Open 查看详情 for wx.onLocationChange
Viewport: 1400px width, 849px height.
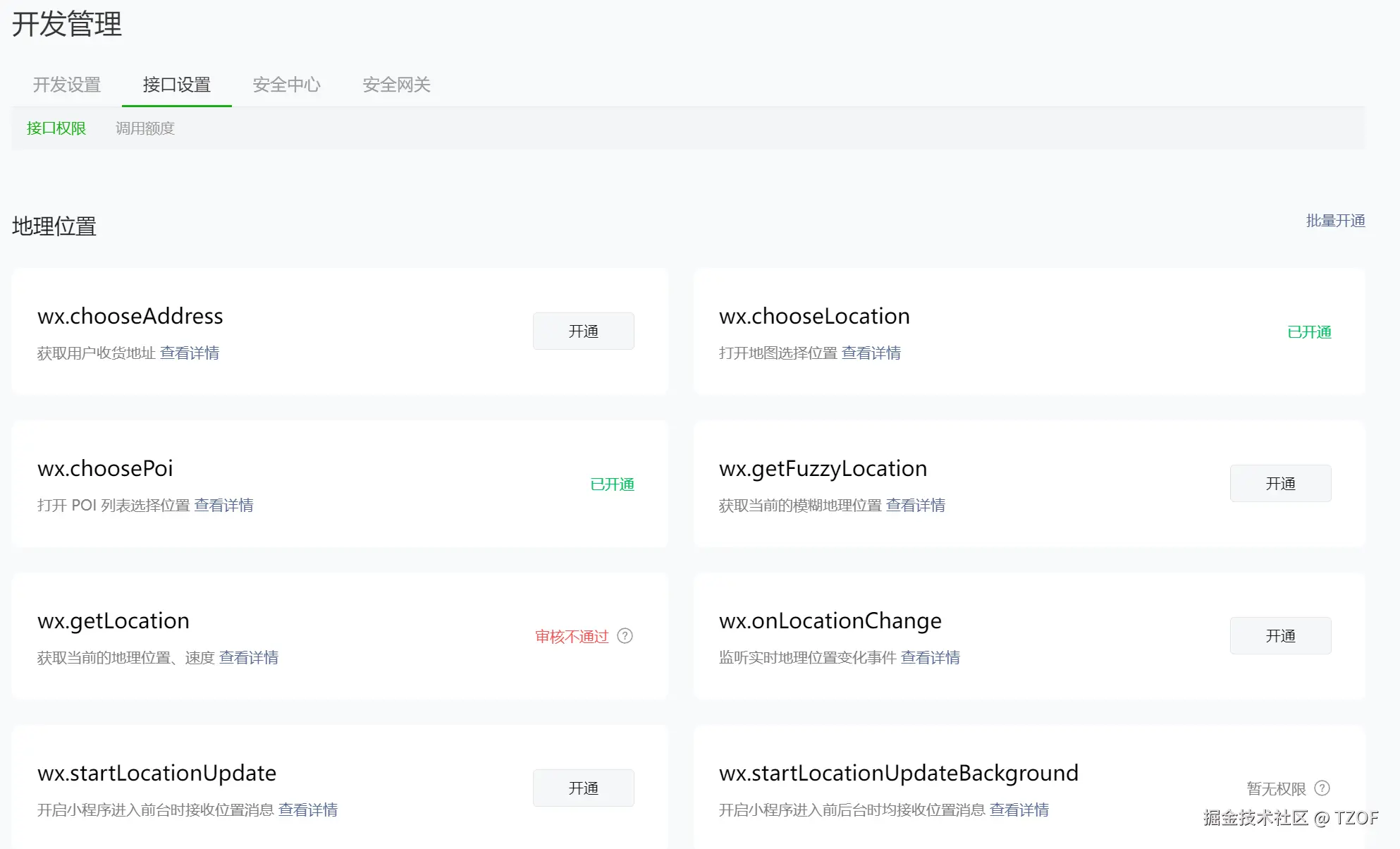coord(931,657)
